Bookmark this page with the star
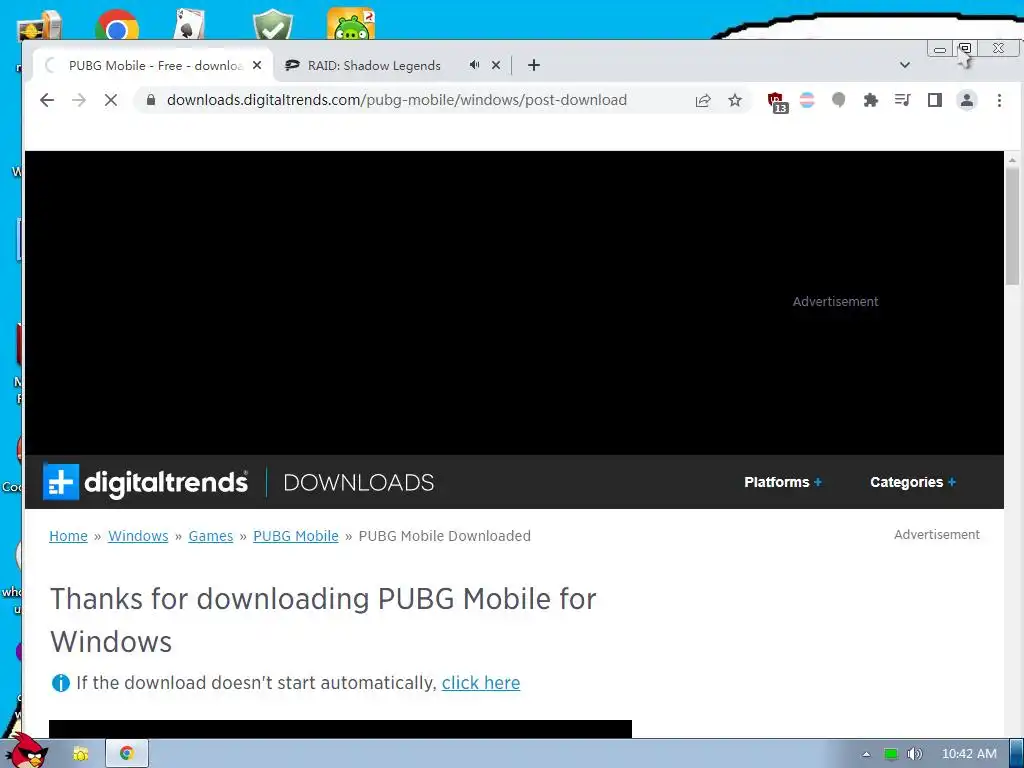The width and height of the screenshot is (1024, 768). (735, 100)
